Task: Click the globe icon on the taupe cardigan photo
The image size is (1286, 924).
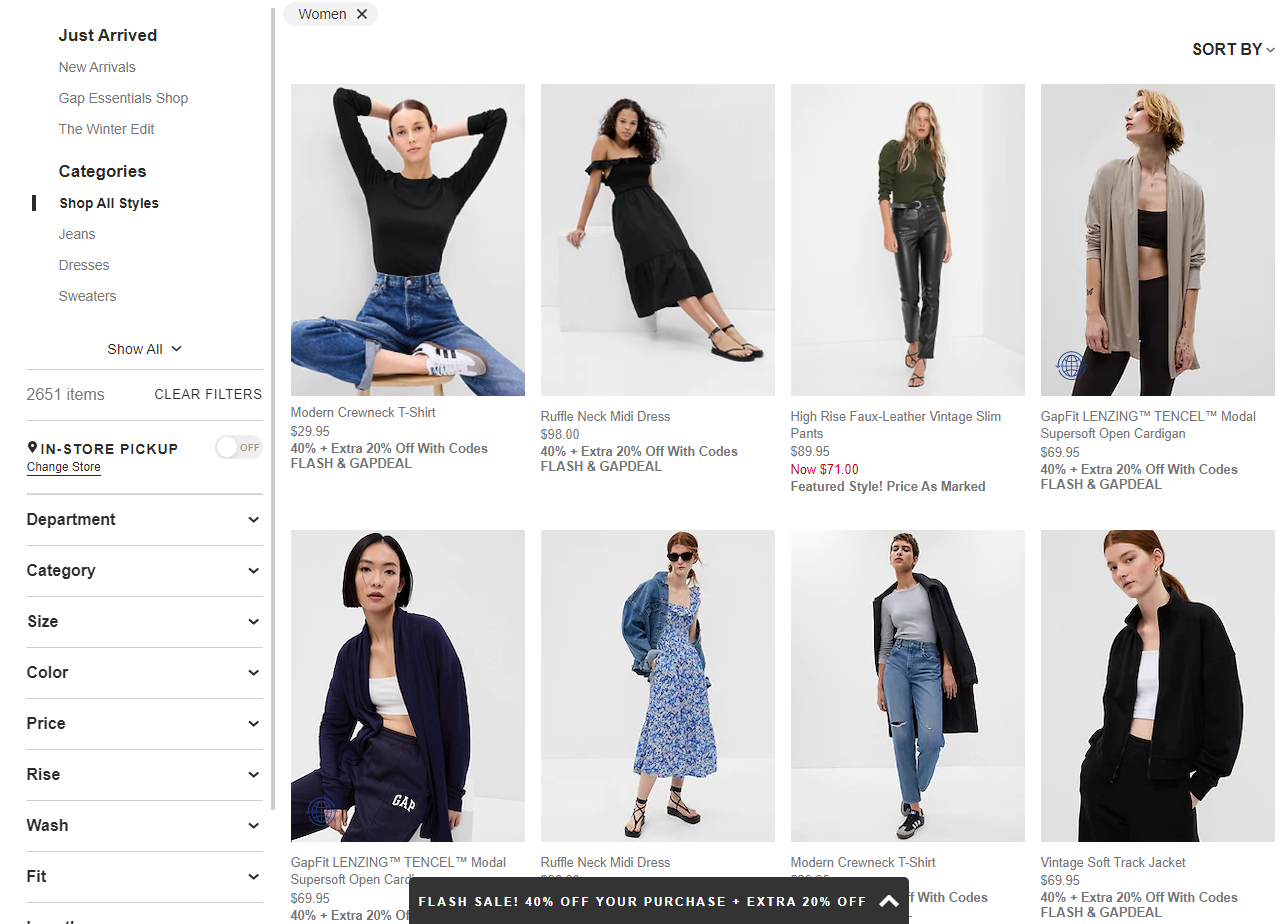Action: pos(1071,365)
